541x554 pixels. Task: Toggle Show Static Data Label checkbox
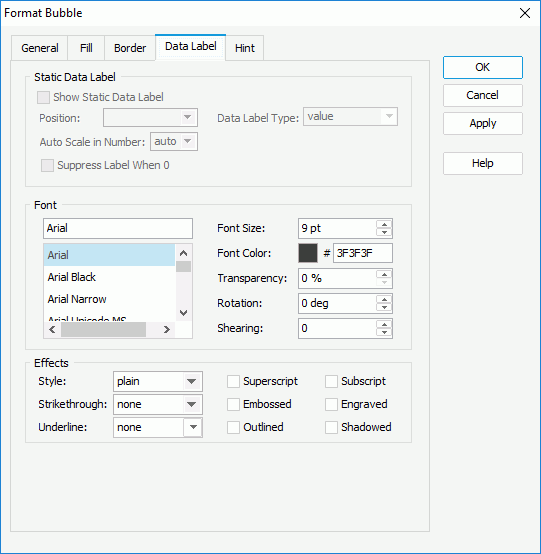(43, 97)
